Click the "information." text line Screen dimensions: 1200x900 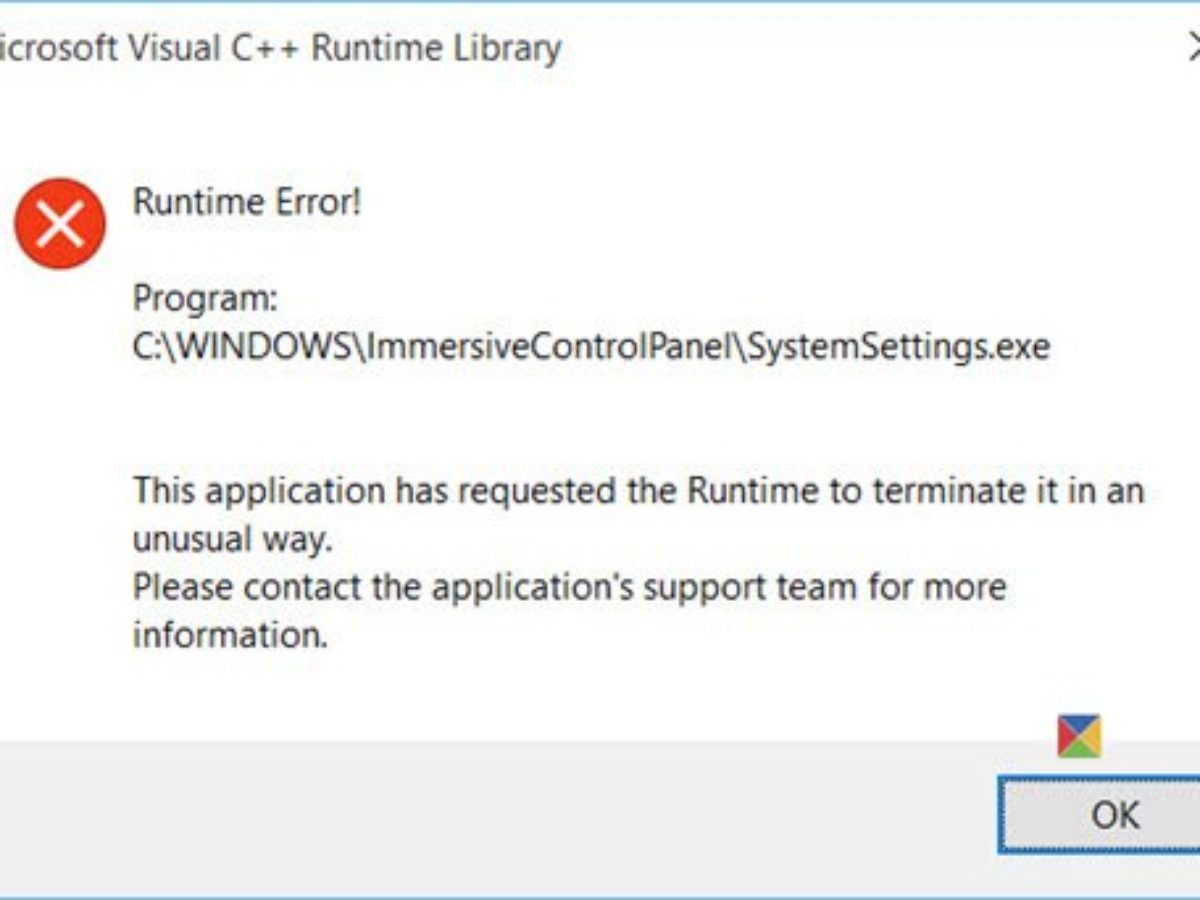[x=230, y=635]
